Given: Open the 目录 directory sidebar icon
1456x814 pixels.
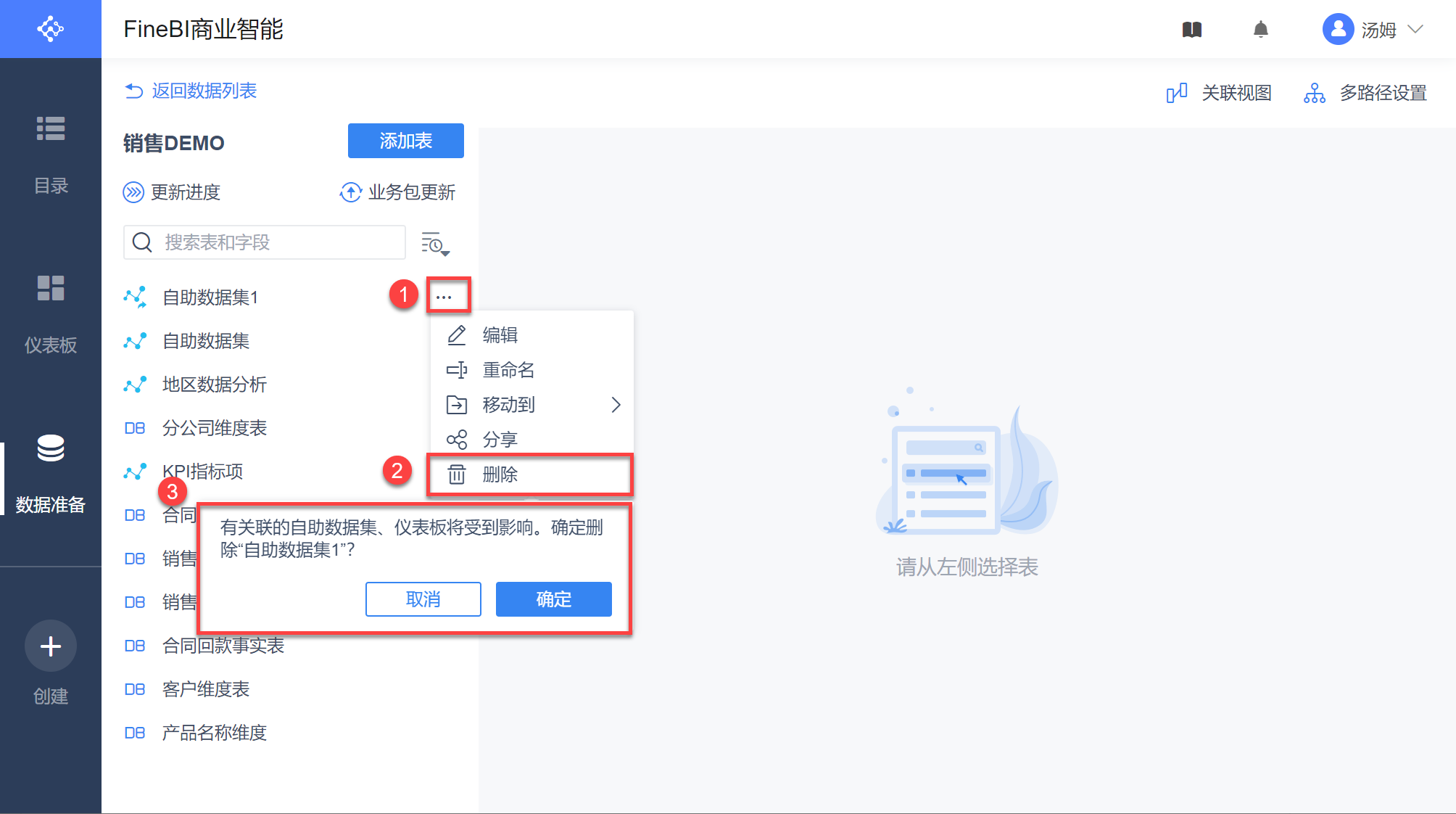Looking at the screenshot, I should (x=51, y=128).
